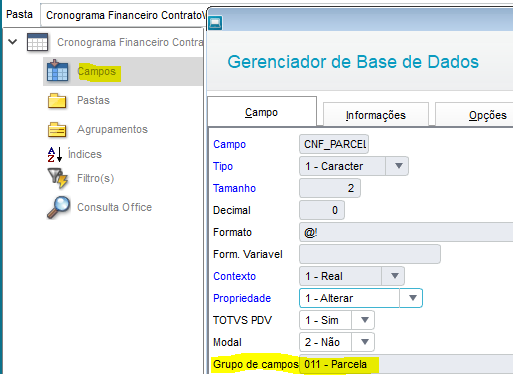Switch to the Campo tab
The height and width of the screenshot is (375, 513).
point(262,112)
